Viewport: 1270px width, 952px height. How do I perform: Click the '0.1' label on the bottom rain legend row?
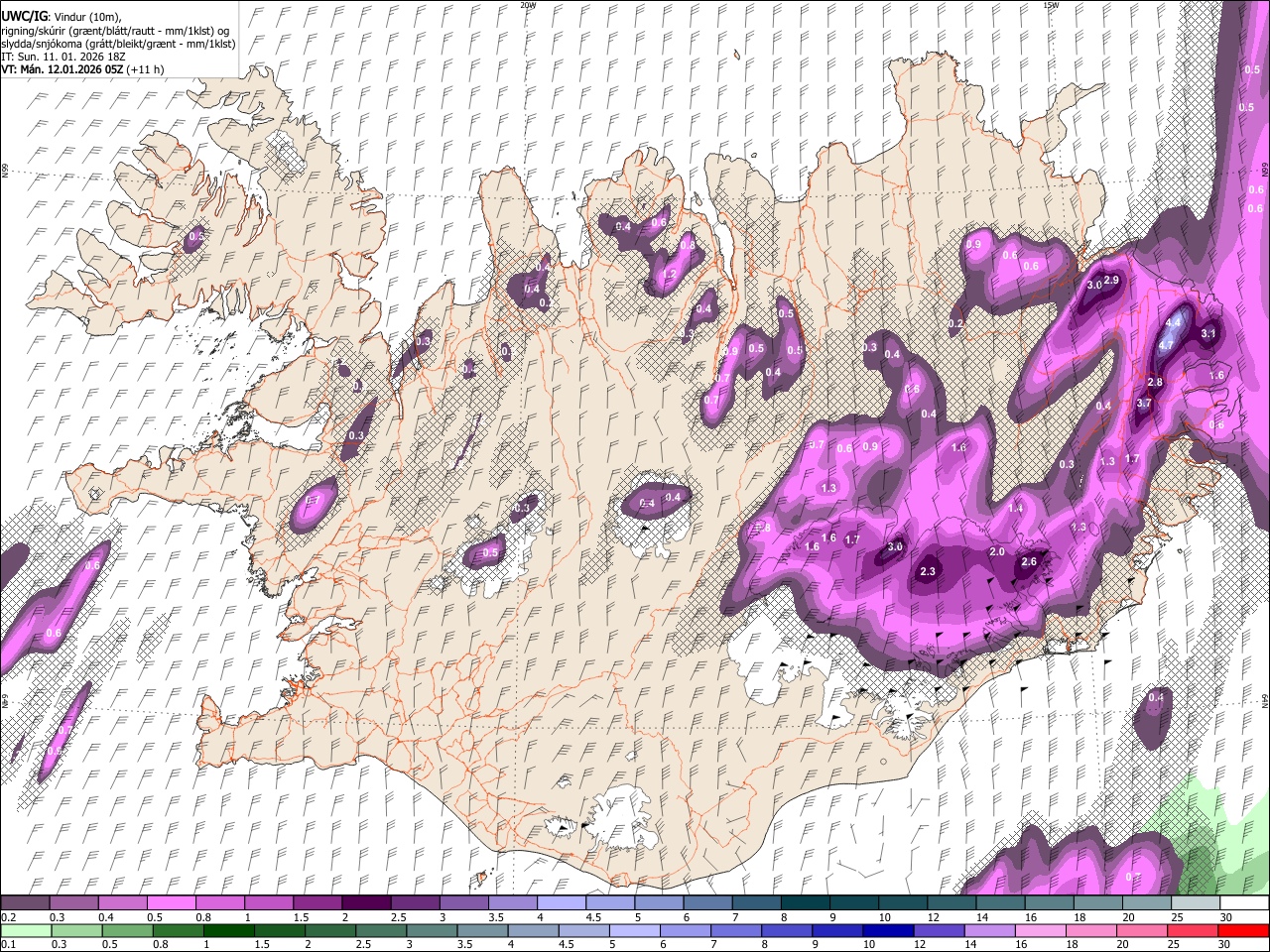[8, 945]
